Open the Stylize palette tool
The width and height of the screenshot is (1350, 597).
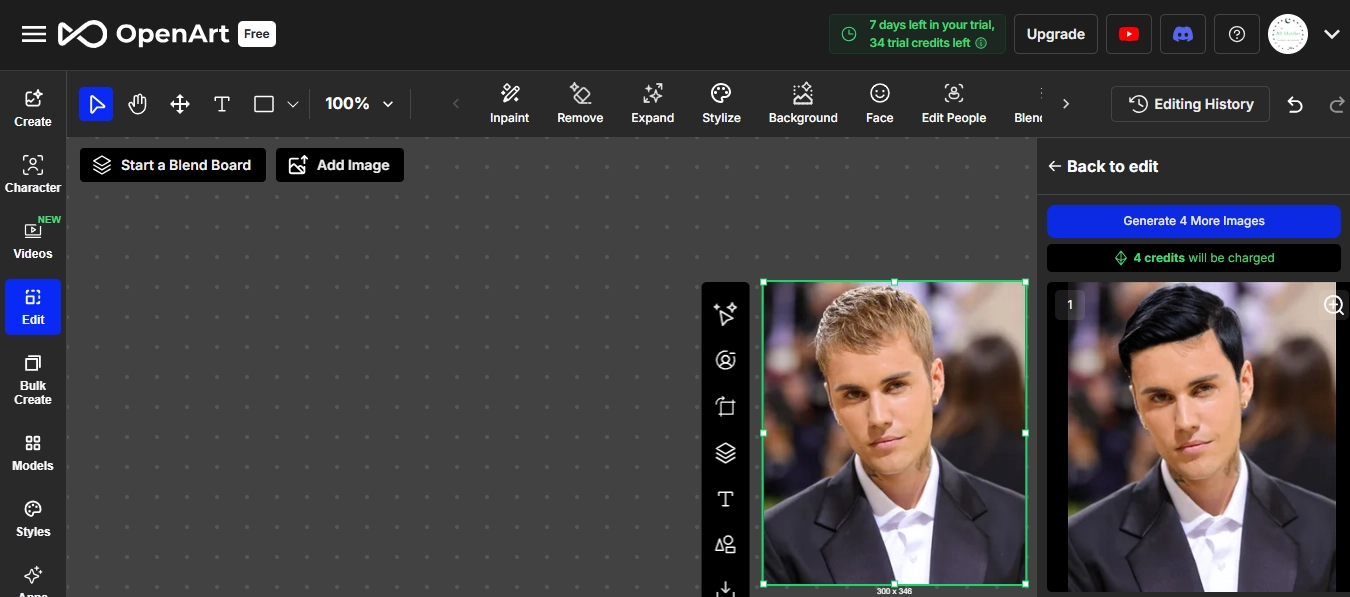tap(721, 104)
